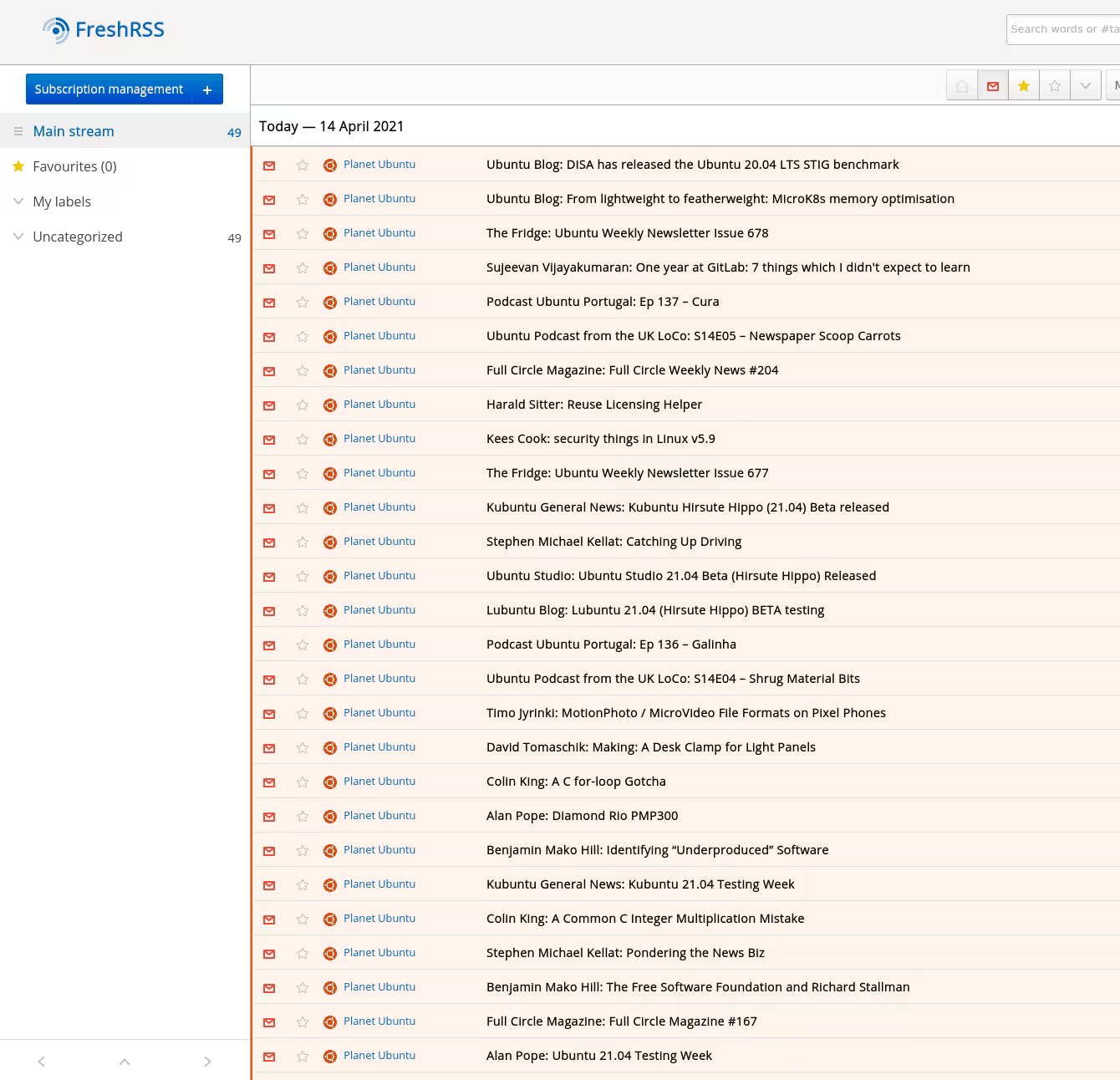Open 'Kees Cook: security things in Linux v5.9'
Image resolution: width=1120 pixels, height=1080 pixels.
[x=601, y=439]
